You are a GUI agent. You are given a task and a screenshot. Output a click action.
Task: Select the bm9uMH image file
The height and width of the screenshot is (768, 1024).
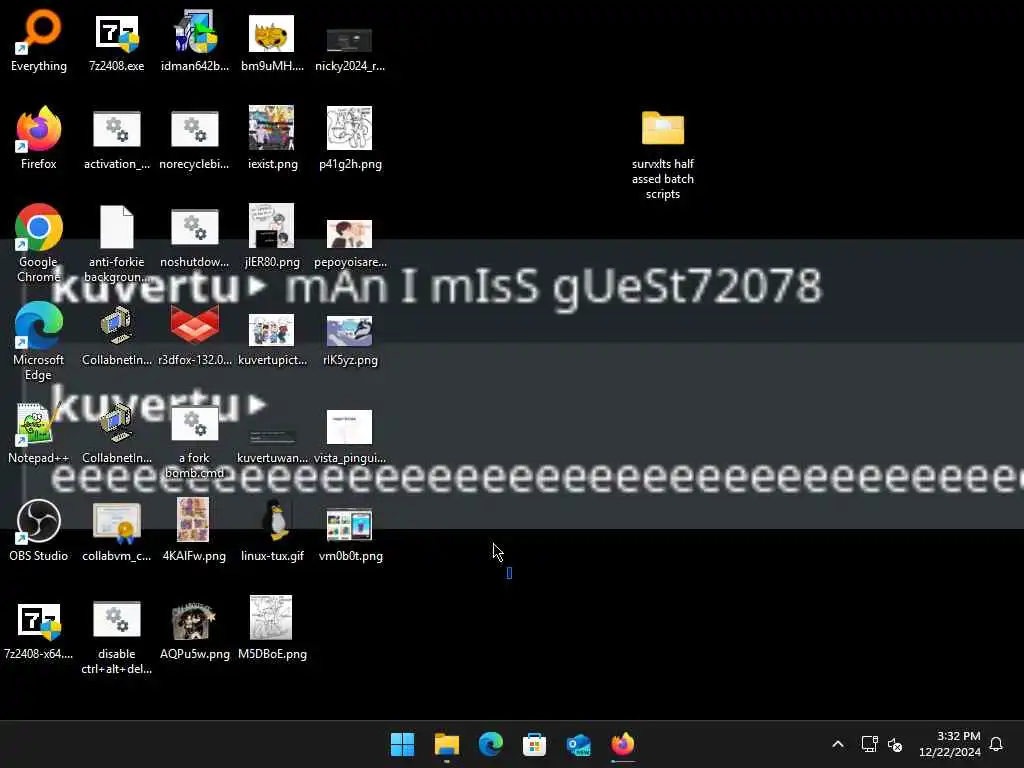(272, 40)
